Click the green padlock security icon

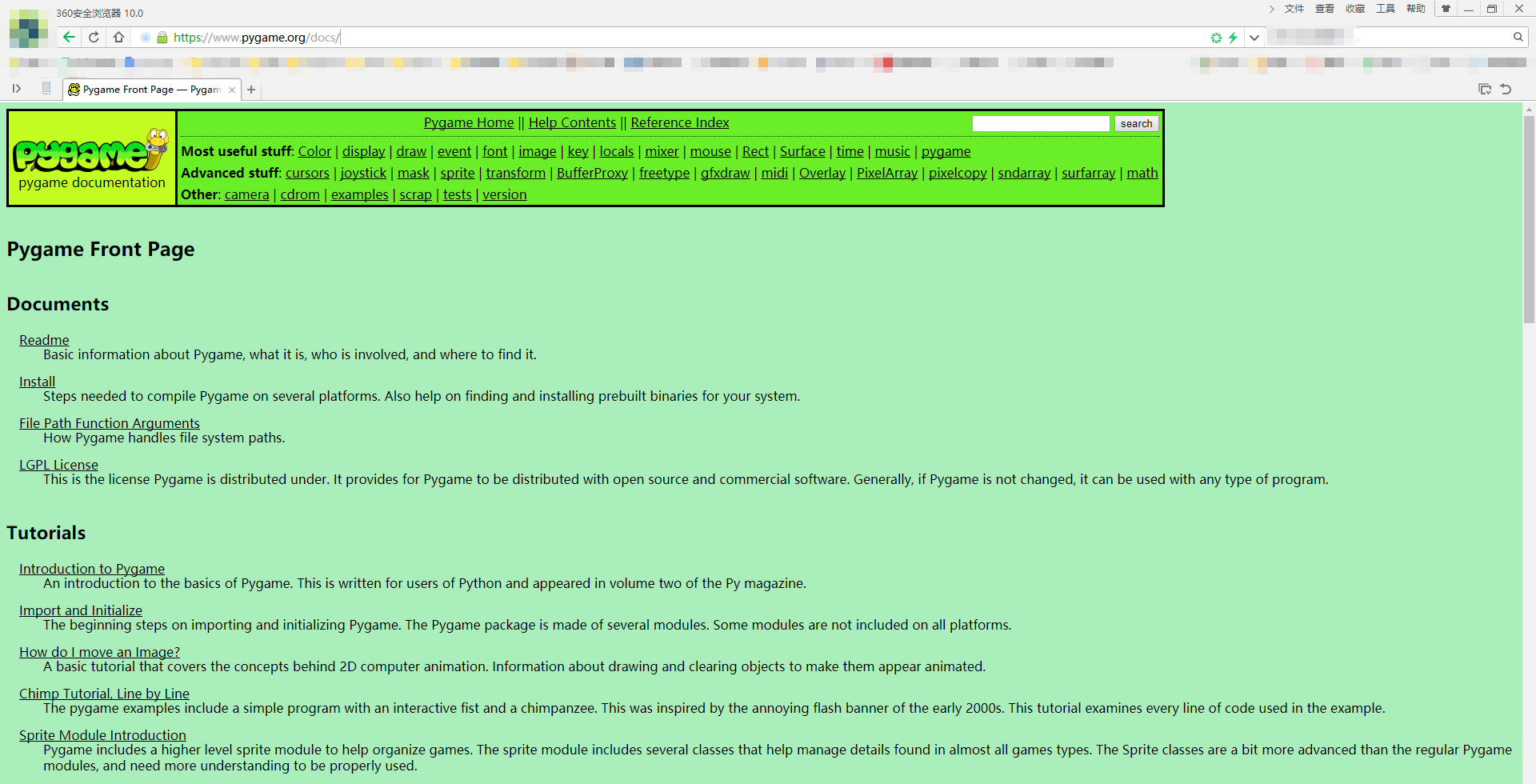[x=162, y=38]
